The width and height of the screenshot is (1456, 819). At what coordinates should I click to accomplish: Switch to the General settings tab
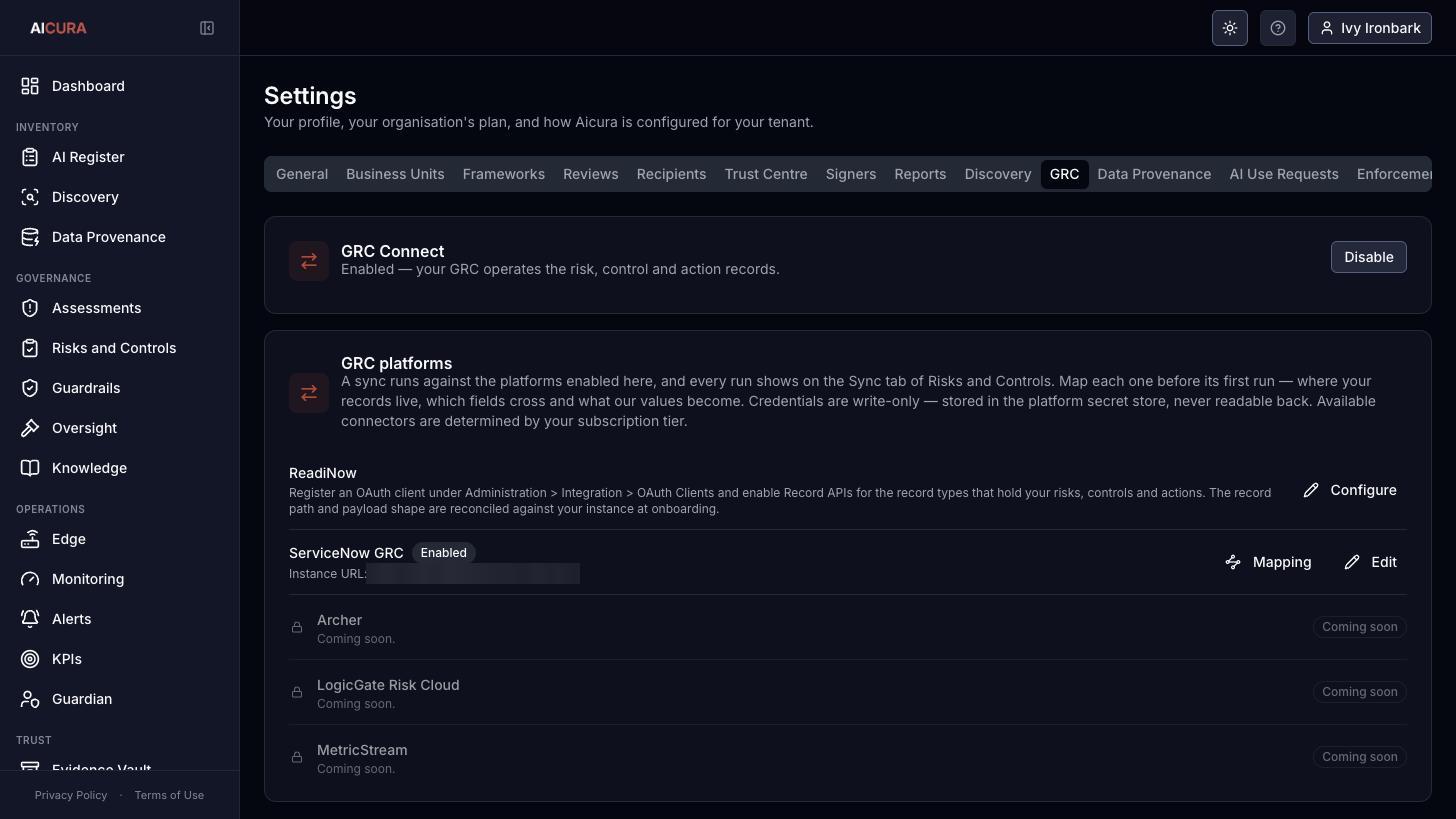coord(302,174)
